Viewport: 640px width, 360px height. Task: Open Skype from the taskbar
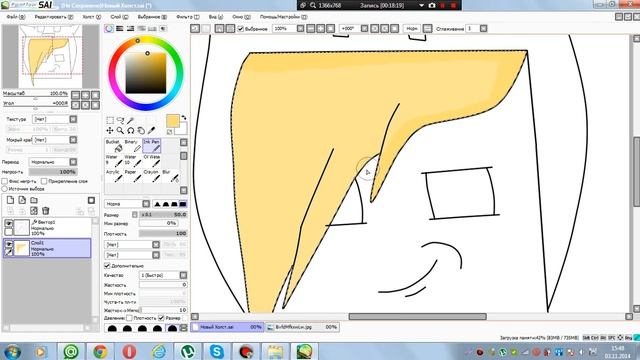pyautogui.click(x=216, y=351)
